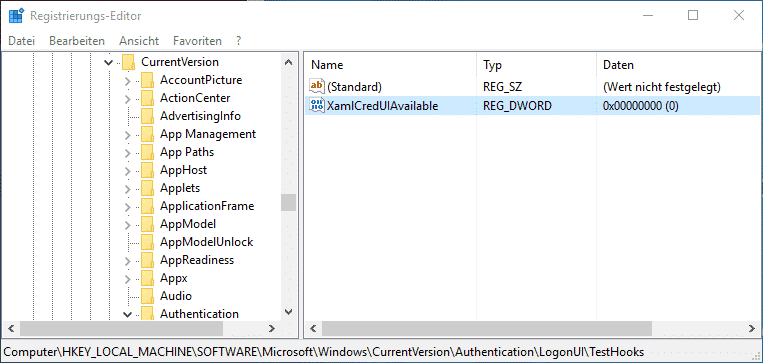Image resolution: width=763 pixels, height=363 pixels.
Task: Click the Audio folder icon
Action: (x=147, y=296)
